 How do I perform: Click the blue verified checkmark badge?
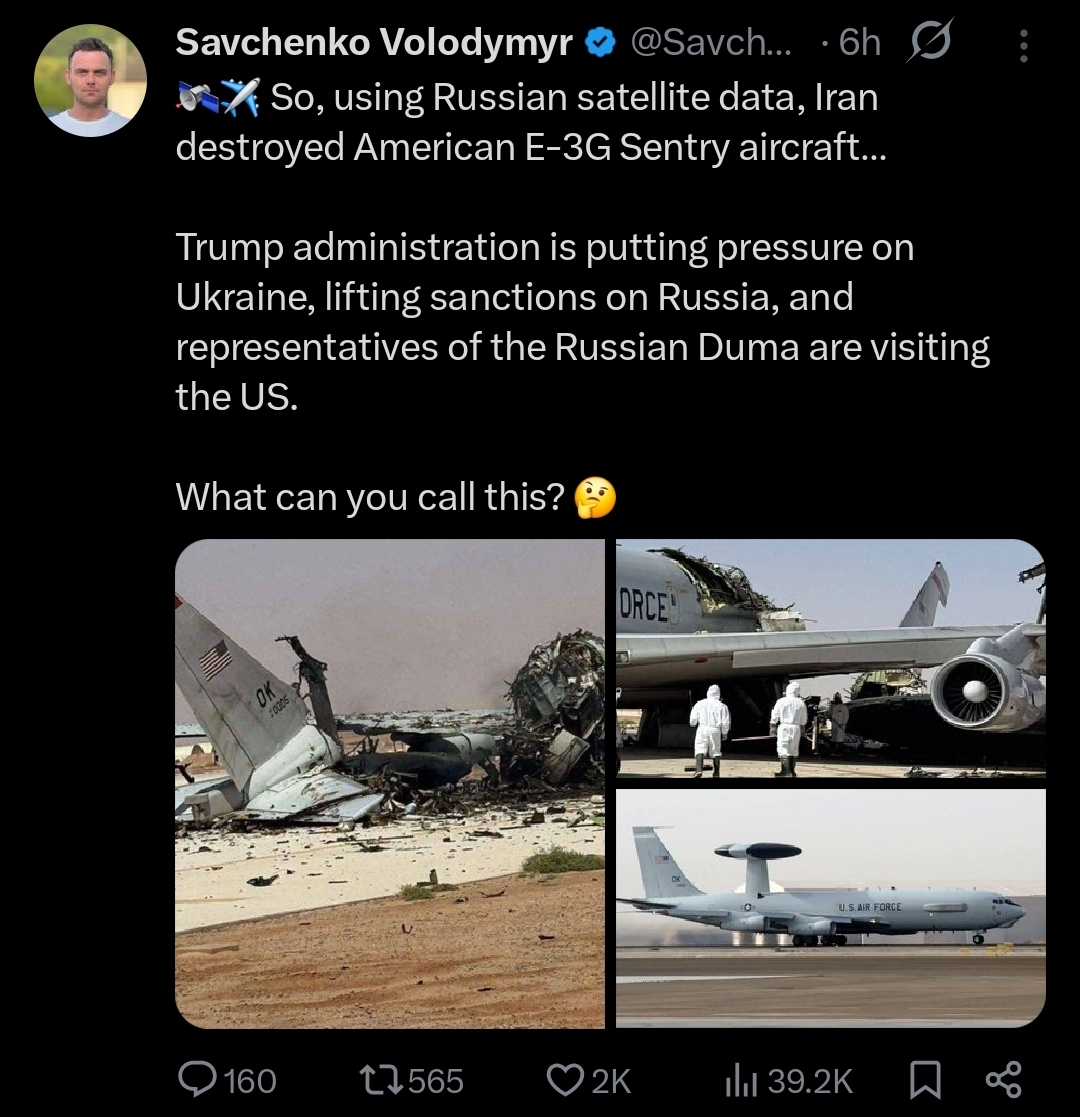[x=600, y=43]
